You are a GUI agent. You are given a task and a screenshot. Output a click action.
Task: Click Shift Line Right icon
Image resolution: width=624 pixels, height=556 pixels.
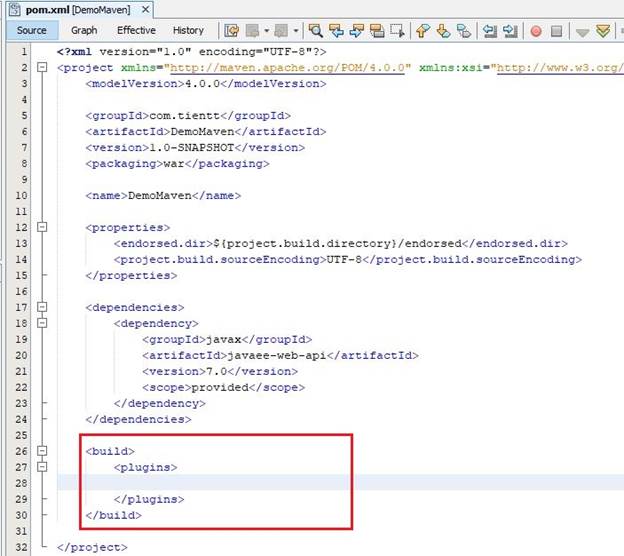pyautogui.click(x=510, y=30)
